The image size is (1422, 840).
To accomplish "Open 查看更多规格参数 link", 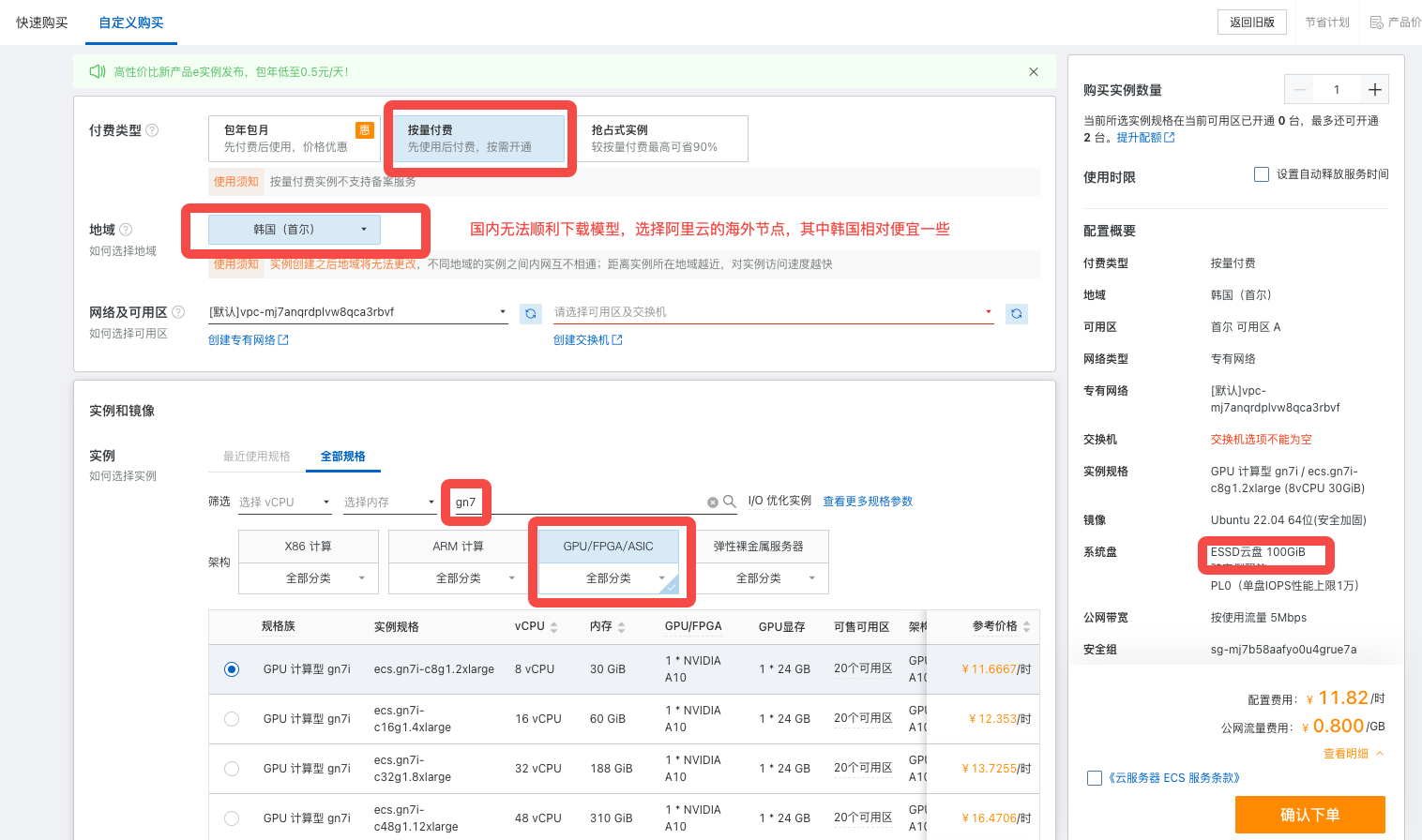I will click(x=868, y=502).
